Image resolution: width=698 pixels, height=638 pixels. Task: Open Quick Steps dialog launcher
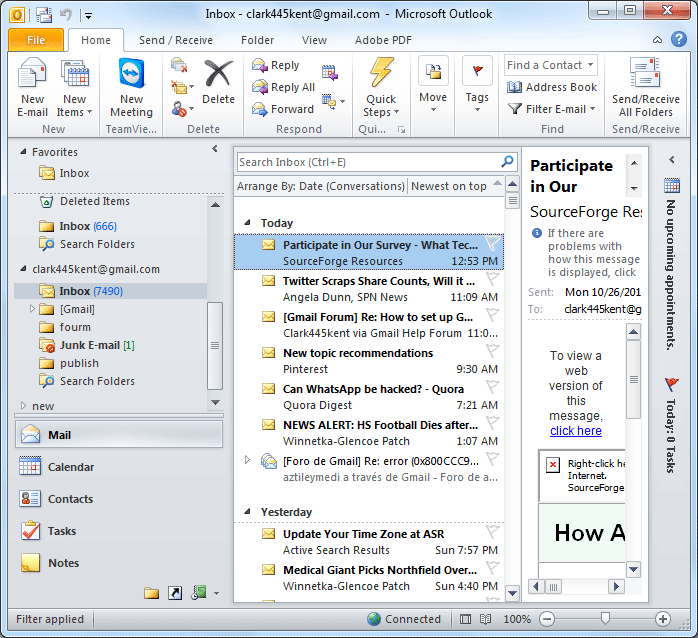402,130
